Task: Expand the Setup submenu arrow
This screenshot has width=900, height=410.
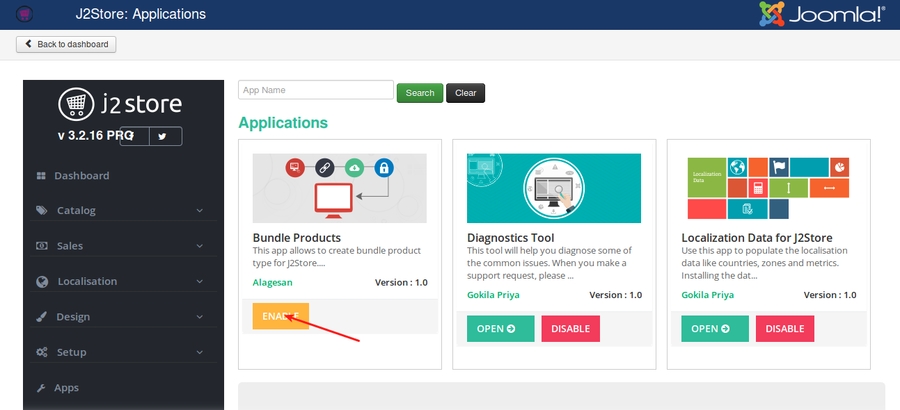Action: (x=200, y=352)
